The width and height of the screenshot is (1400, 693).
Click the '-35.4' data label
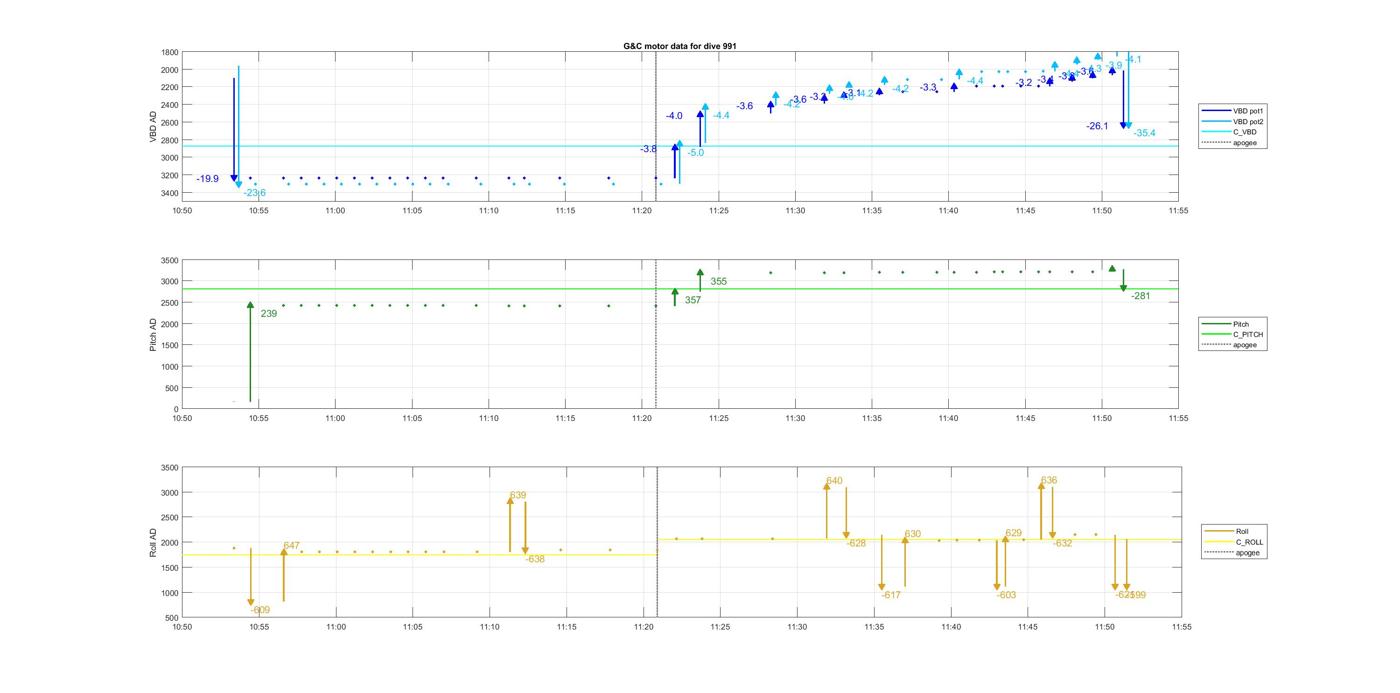1144,133
